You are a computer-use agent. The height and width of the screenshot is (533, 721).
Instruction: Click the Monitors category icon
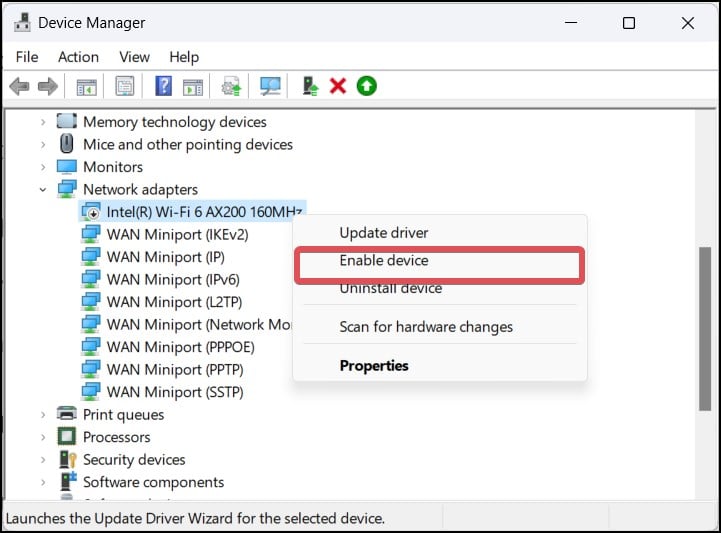click(67, 166)
